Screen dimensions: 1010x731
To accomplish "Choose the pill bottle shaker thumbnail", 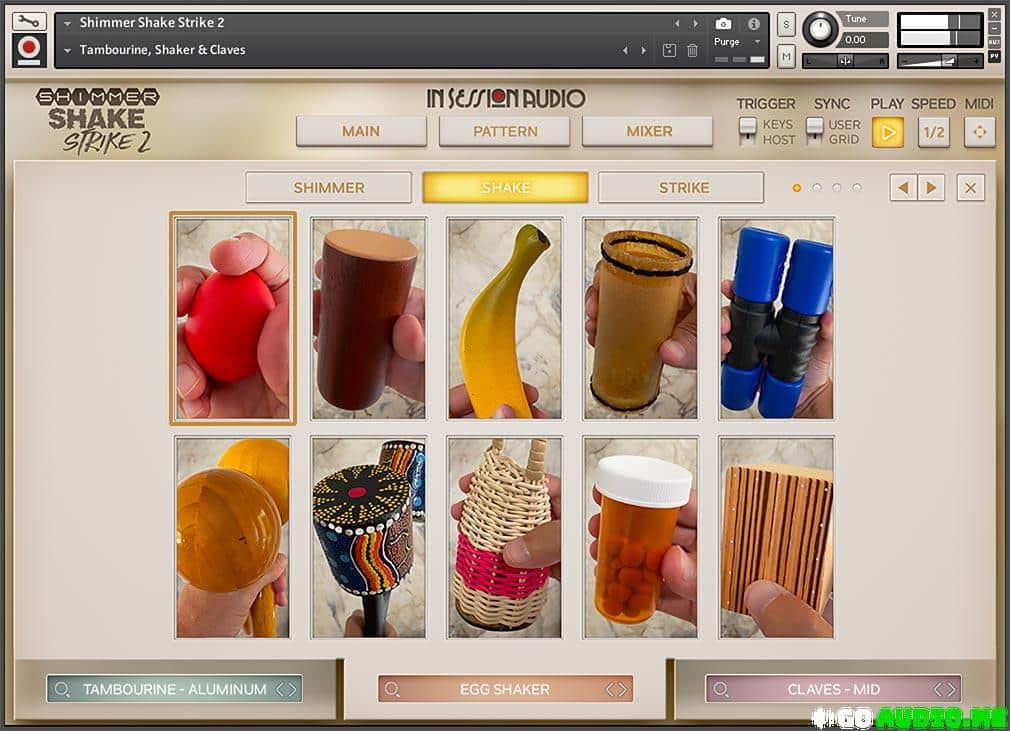I will pyautogui.click(x=641, y=538).
